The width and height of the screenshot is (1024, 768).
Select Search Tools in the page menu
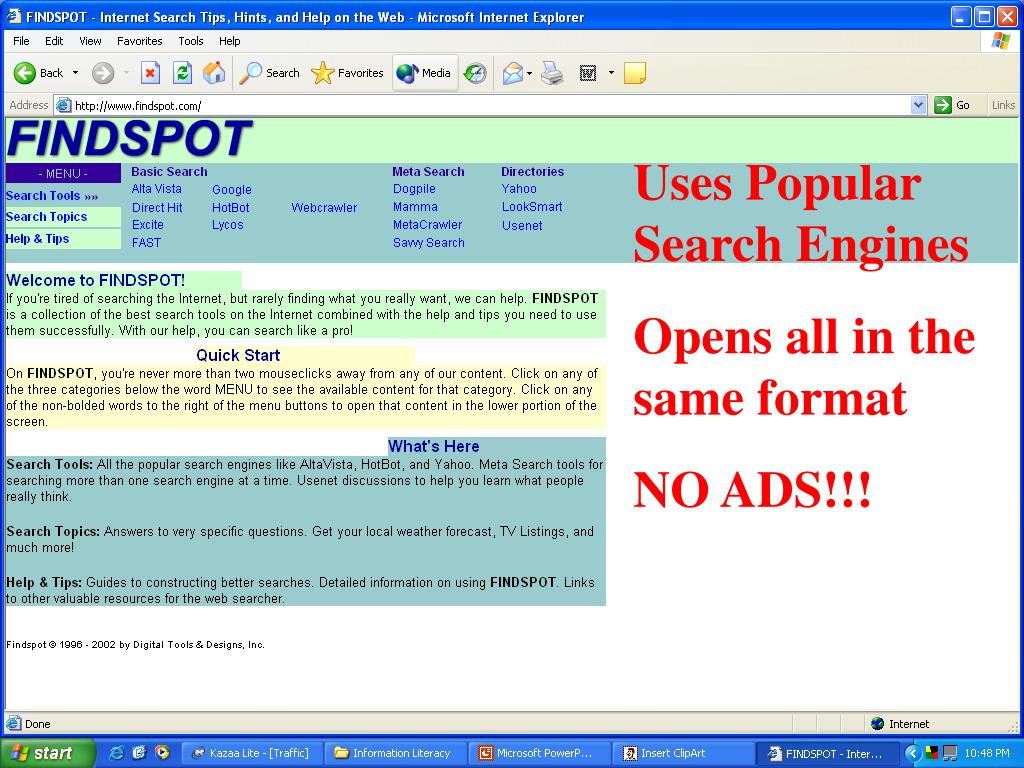tap(52, 195)
